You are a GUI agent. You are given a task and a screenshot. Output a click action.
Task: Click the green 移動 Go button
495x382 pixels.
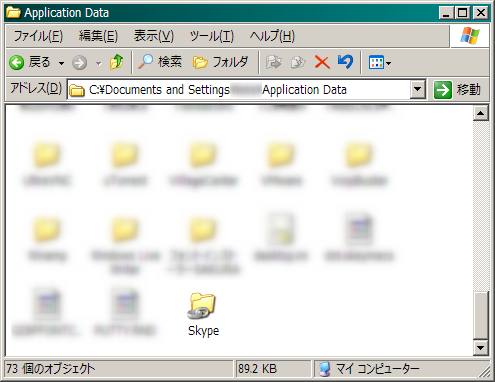coord(457,90)
